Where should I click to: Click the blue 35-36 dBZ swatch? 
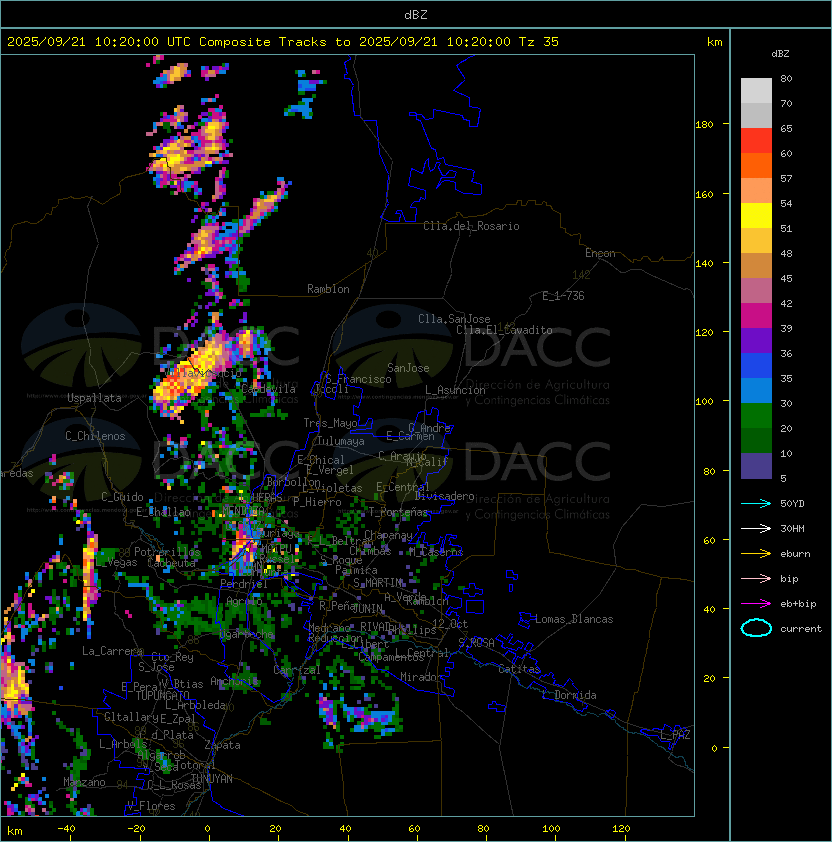(756, 366)
